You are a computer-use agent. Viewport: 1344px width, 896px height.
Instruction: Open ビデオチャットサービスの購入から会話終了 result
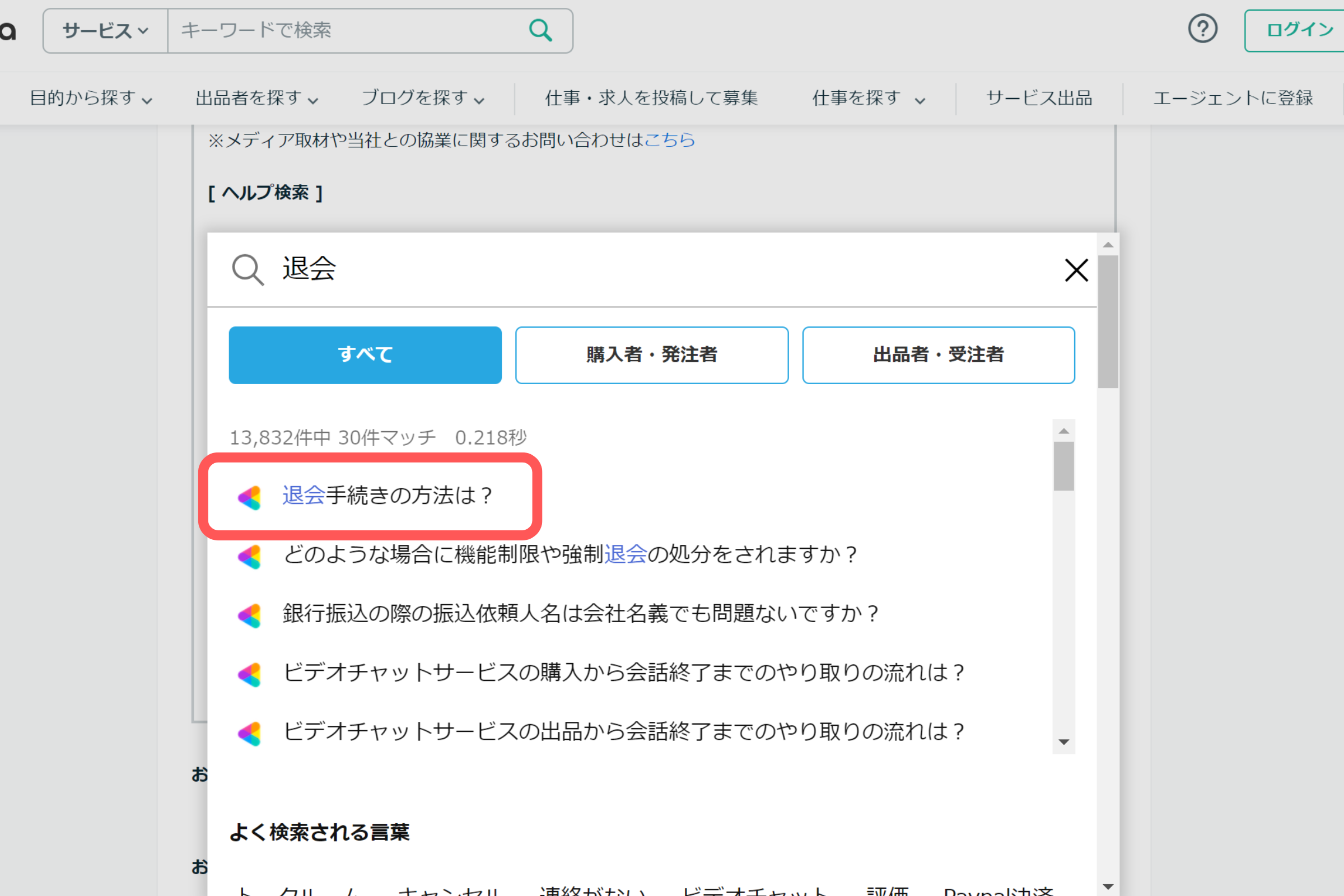623,672
